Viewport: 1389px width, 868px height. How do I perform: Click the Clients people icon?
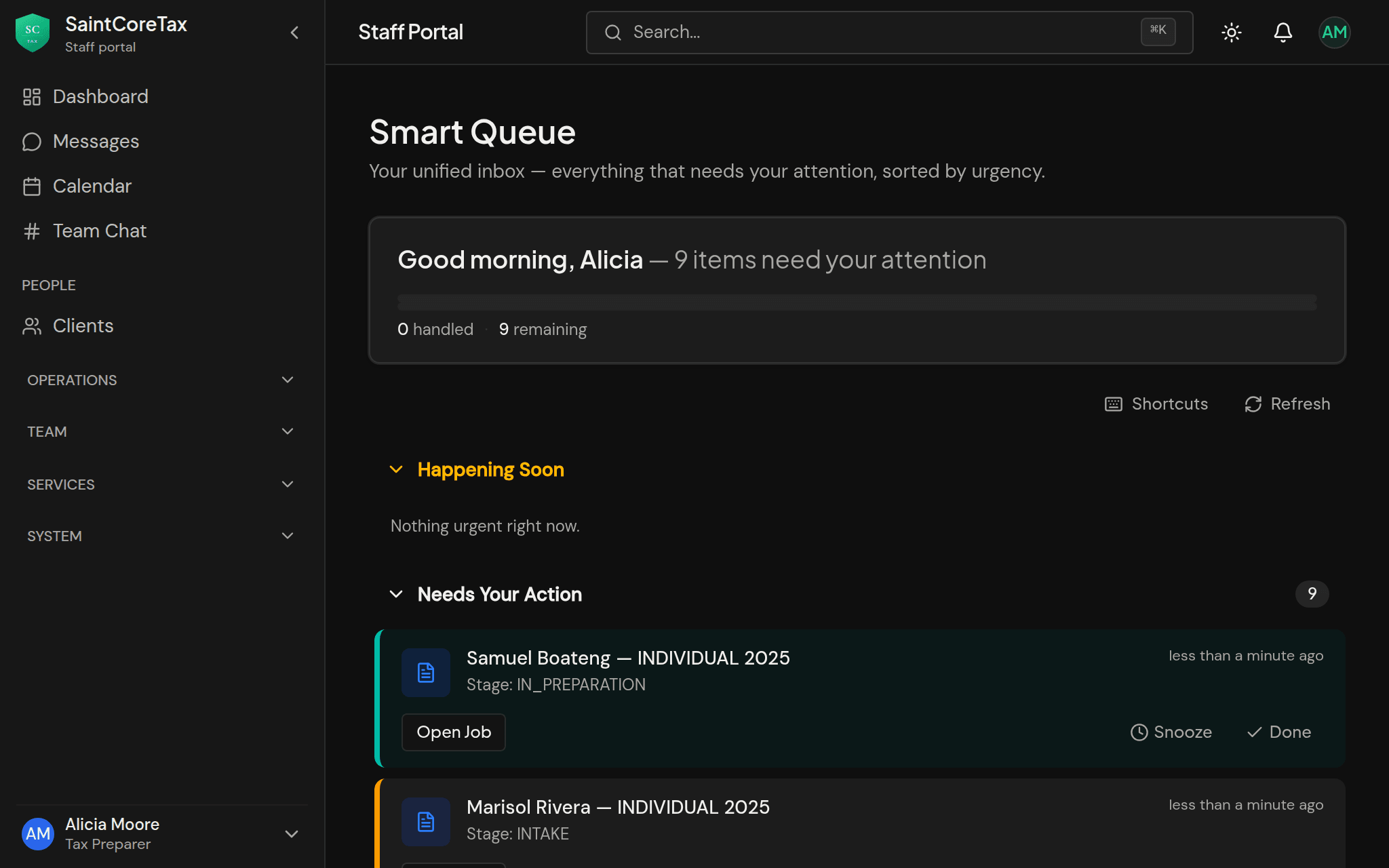coord(32,326)
